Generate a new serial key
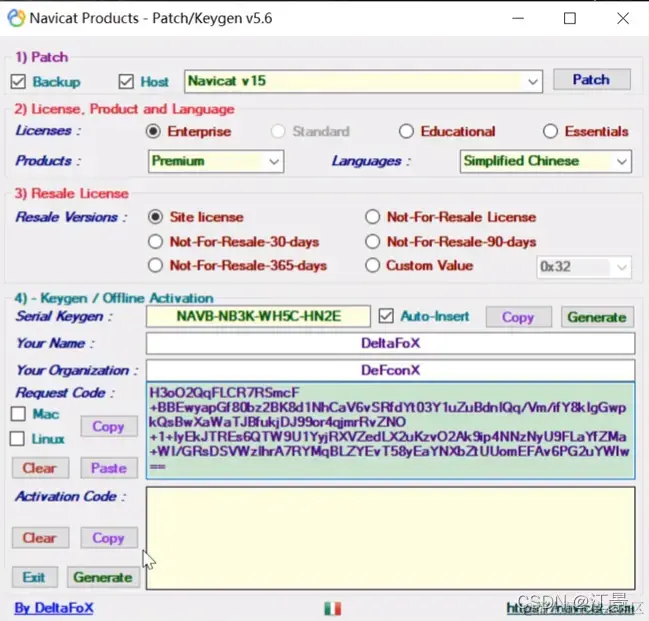The image size is (649, 621). [x=597, y=317]
